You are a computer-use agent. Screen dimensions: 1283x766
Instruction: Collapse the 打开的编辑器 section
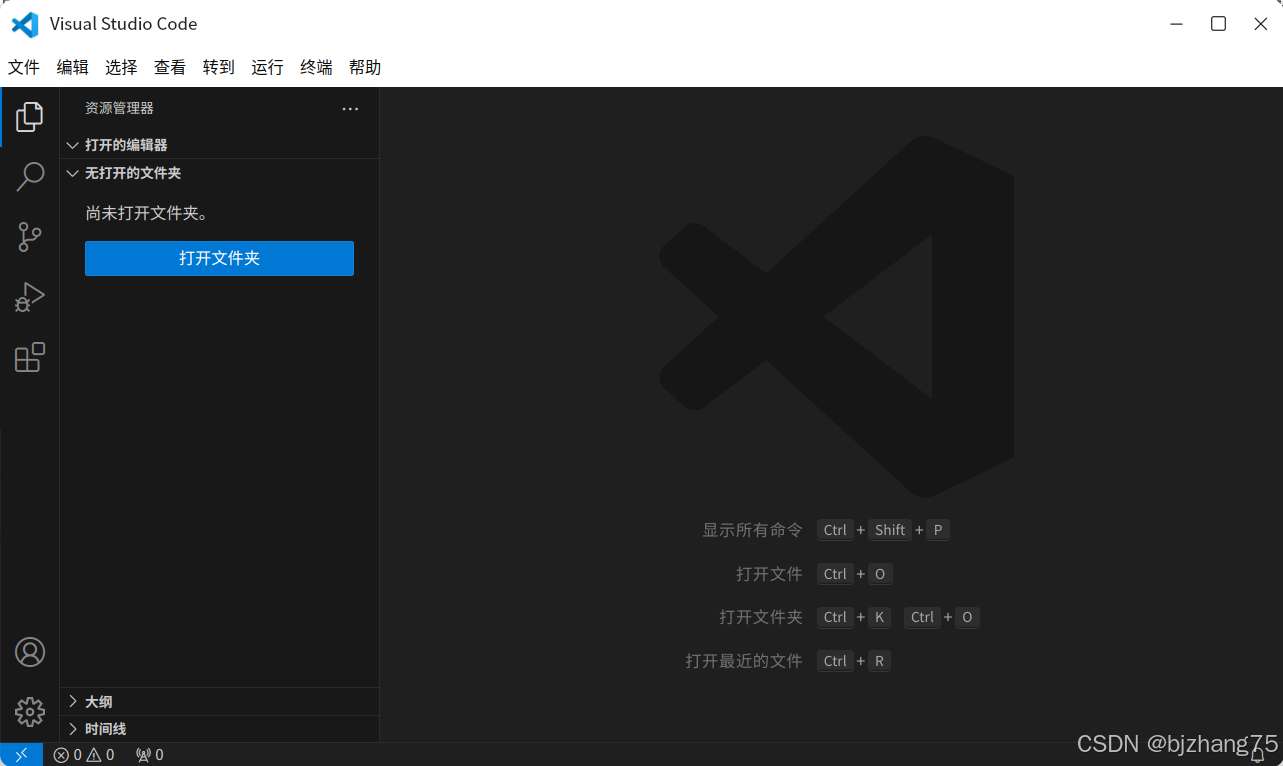click(x=219, y=145)
